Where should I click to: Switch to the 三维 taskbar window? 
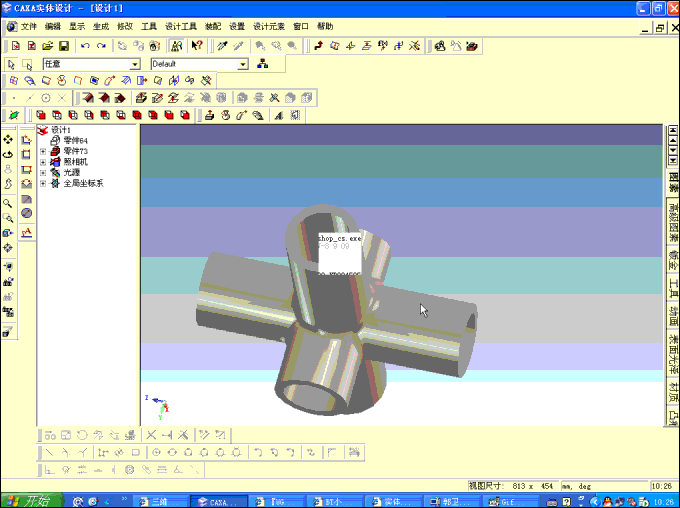[x=161, y=502]
